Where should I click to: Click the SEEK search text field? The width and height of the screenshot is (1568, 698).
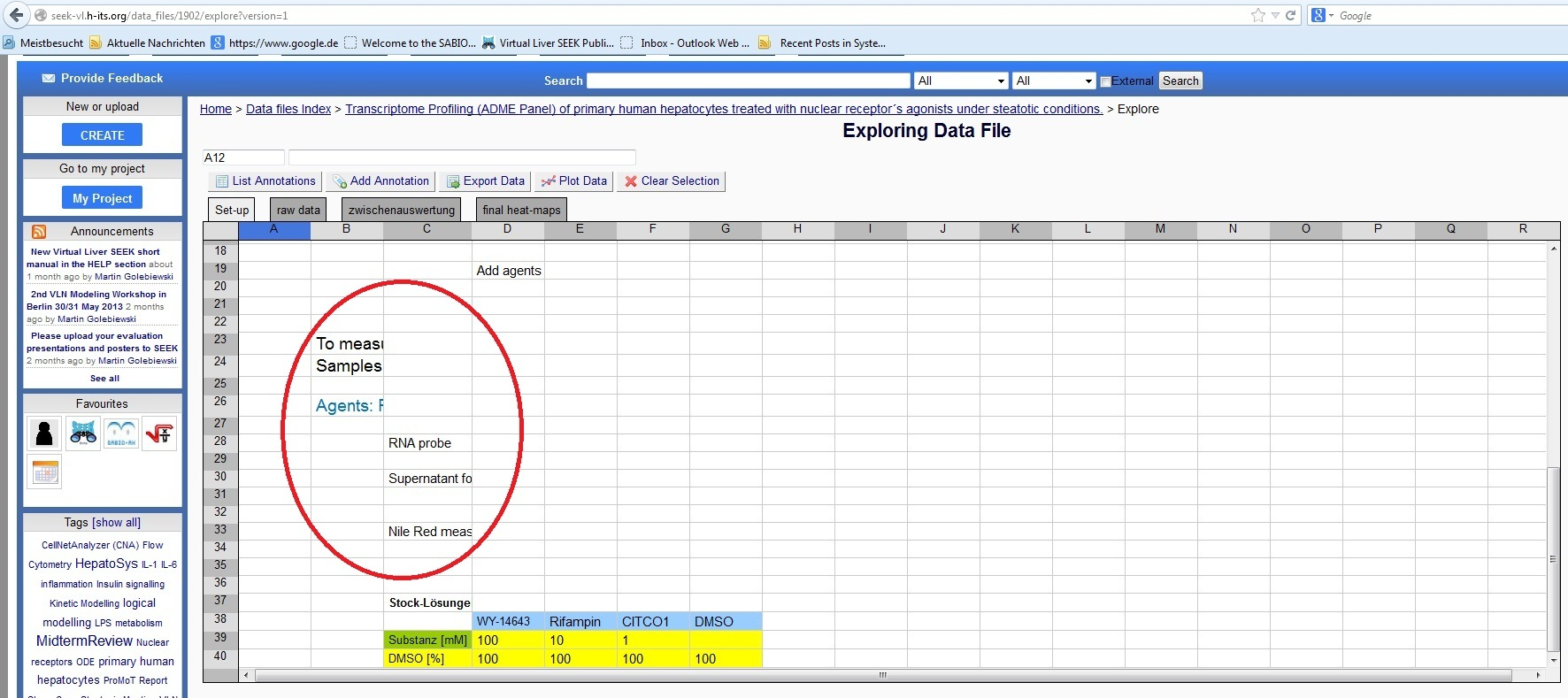coord(749,81)
